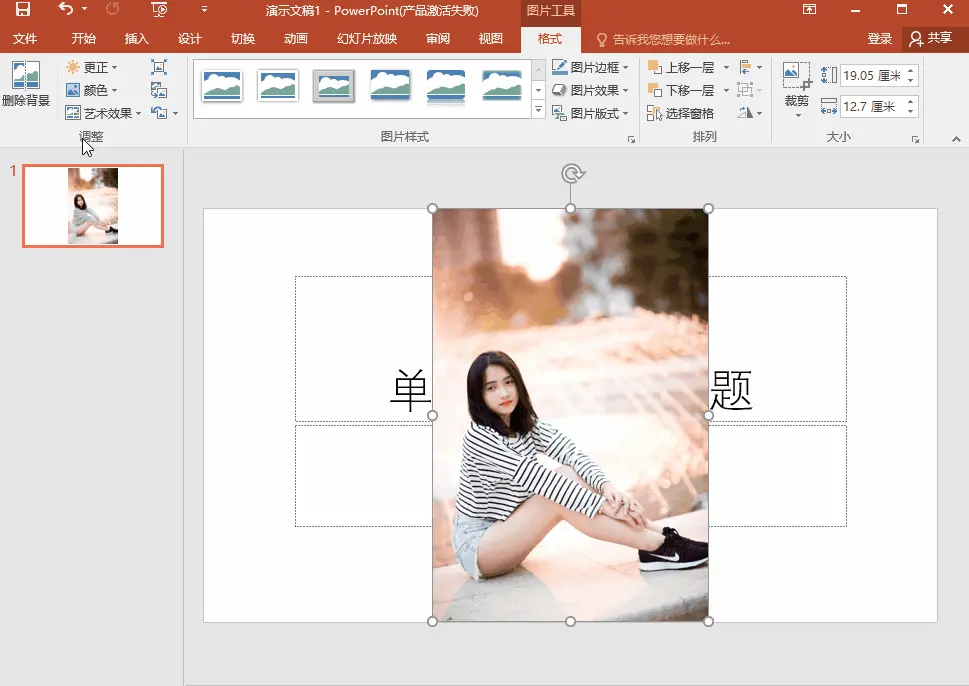This screenshot has height=686, width=969.
Task: Open the Animations (动画) tab
Action: 295,39
